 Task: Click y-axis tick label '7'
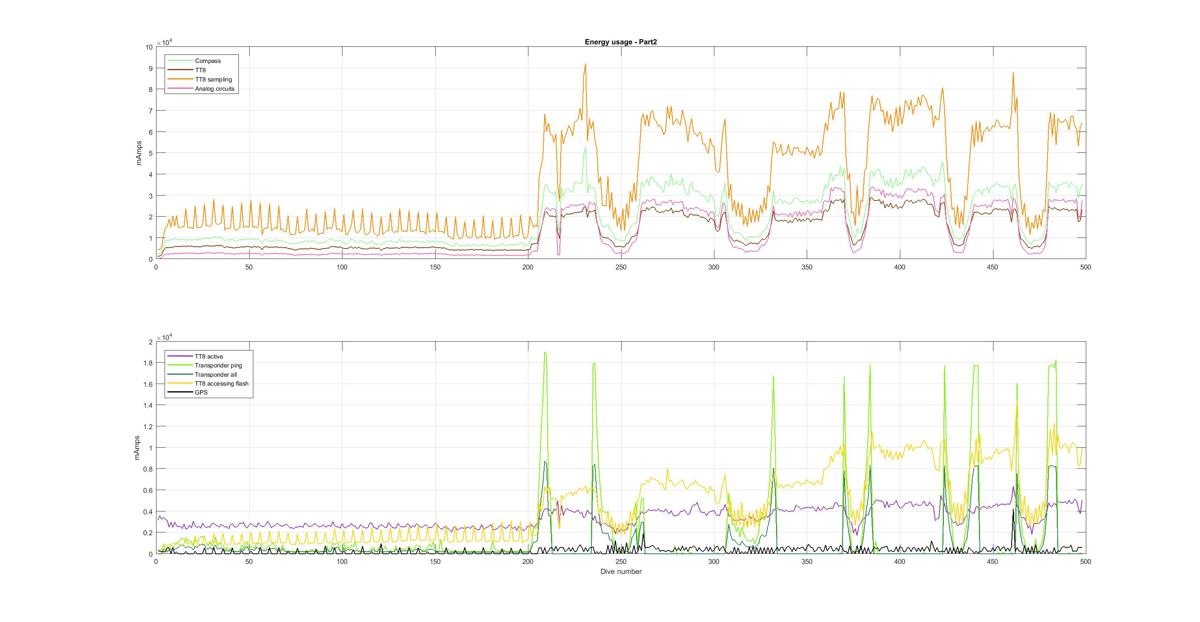coord(150,111)
